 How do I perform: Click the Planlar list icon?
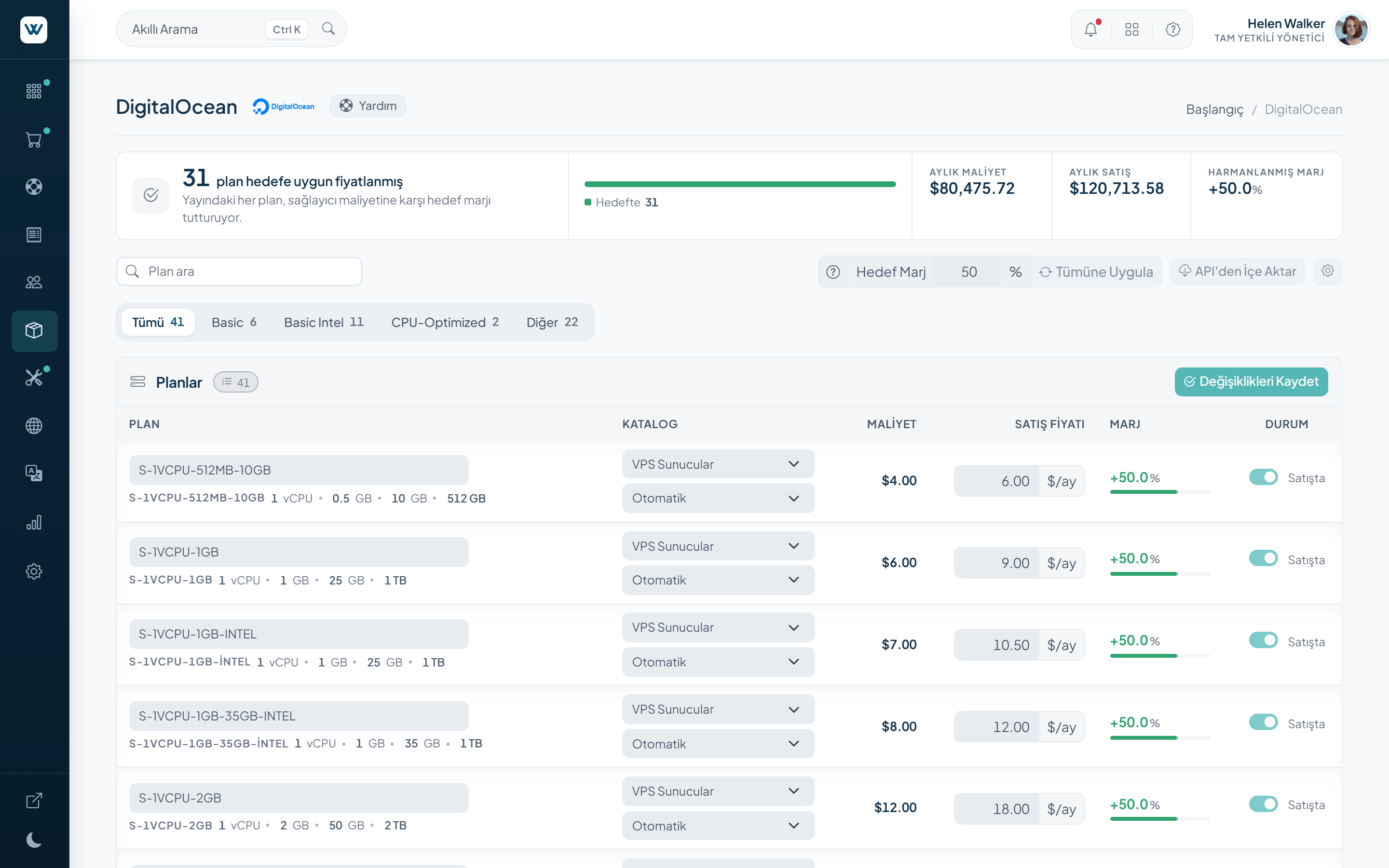[x=138, y=382]
